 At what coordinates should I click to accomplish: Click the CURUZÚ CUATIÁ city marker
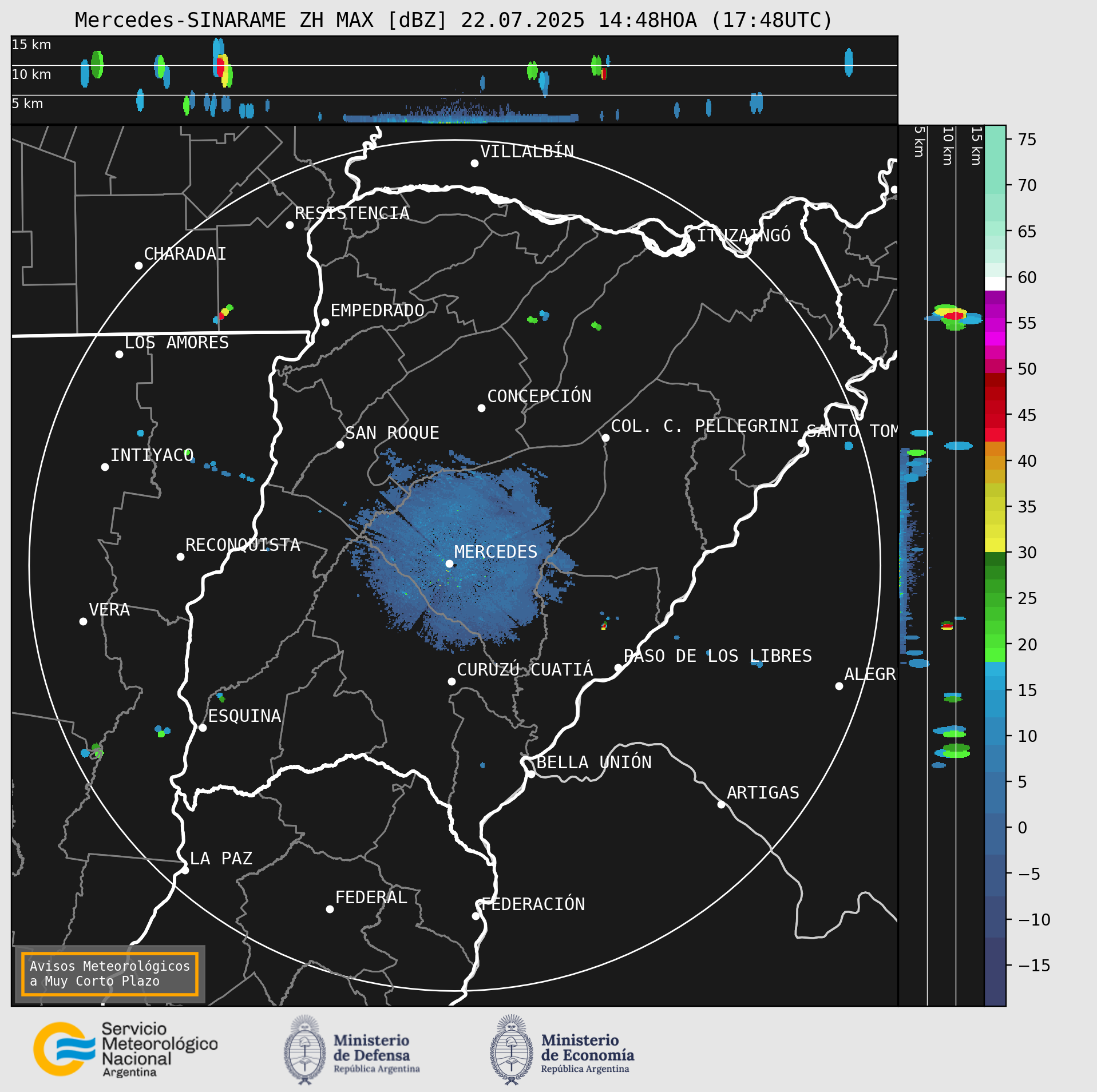452,681
